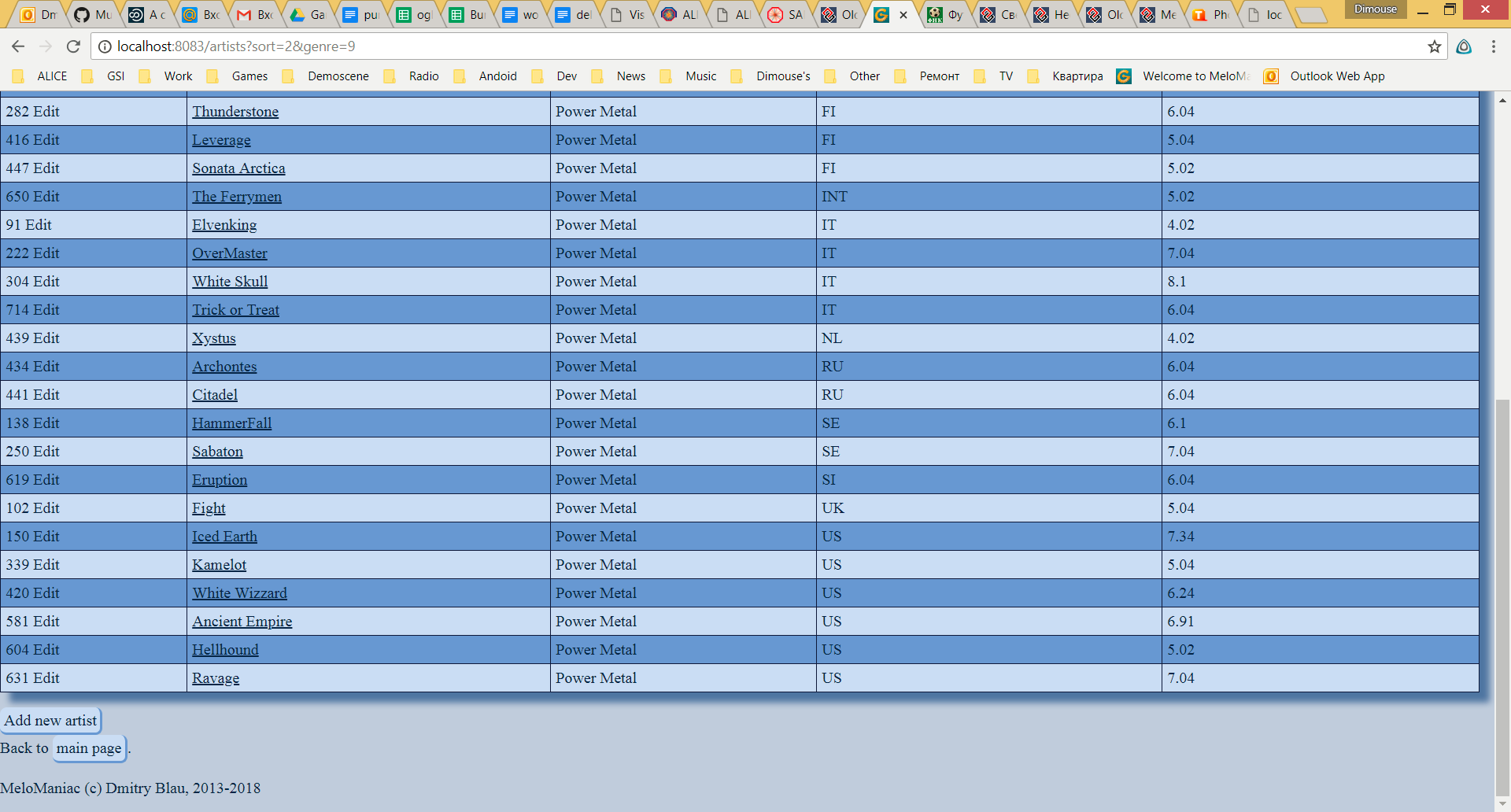Open the TV bookmarks folder
This screenshot has width=1511, height=812.
pos(993,76)
